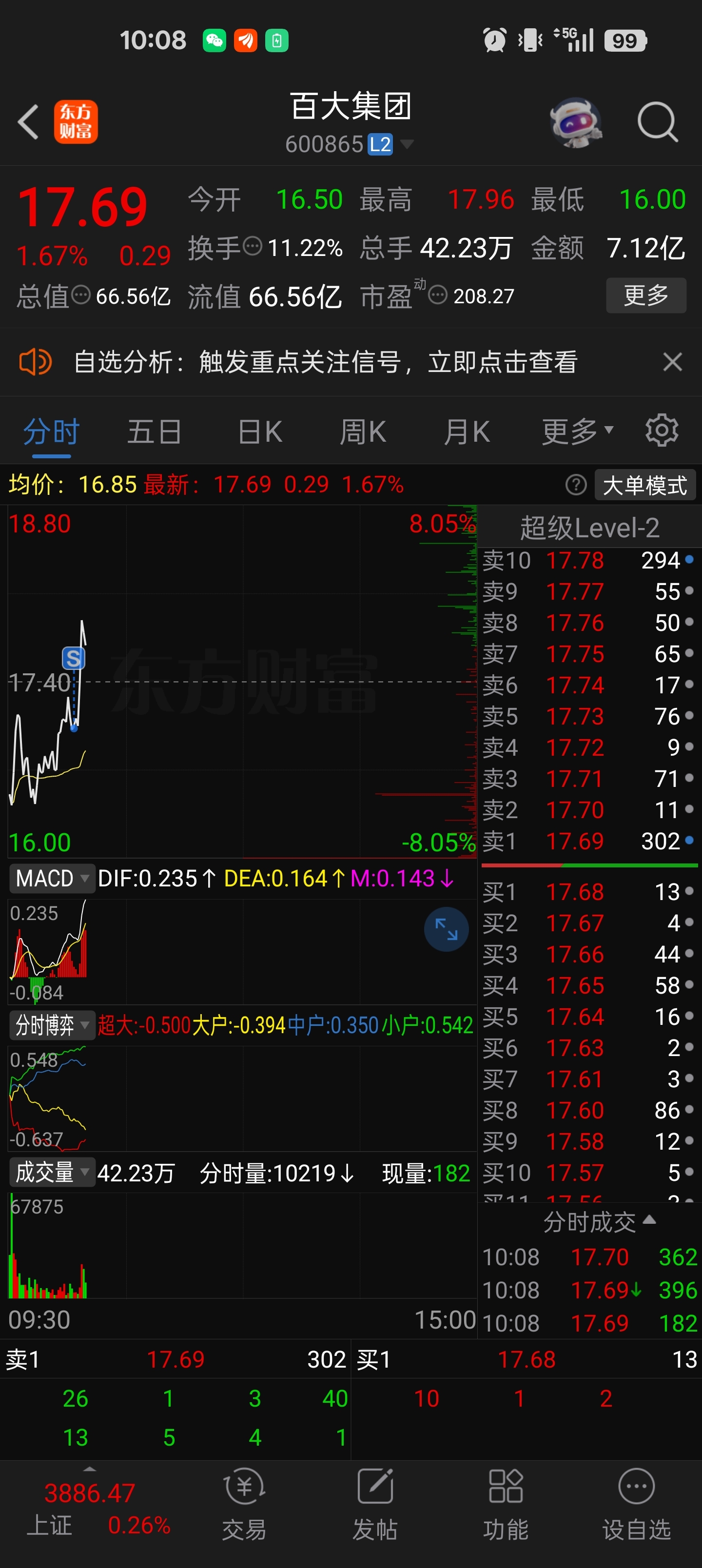Tap the 换手 info circle icon
This screenshot has height=1568, width=702.
(252, 247)
